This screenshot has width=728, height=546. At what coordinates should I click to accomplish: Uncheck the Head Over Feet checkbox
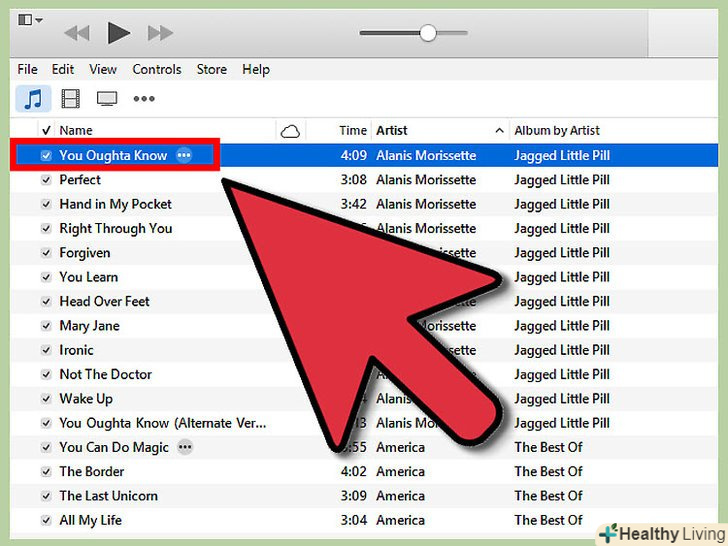click(x=46, y=301)
